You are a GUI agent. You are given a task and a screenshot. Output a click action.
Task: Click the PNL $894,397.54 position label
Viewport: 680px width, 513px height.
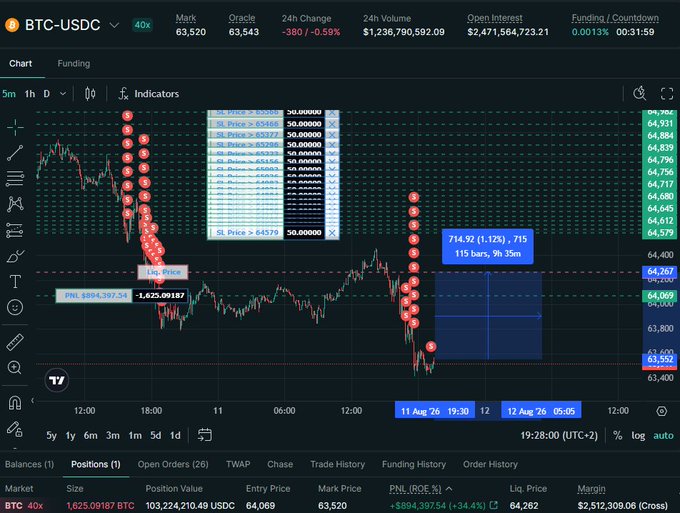94,296
